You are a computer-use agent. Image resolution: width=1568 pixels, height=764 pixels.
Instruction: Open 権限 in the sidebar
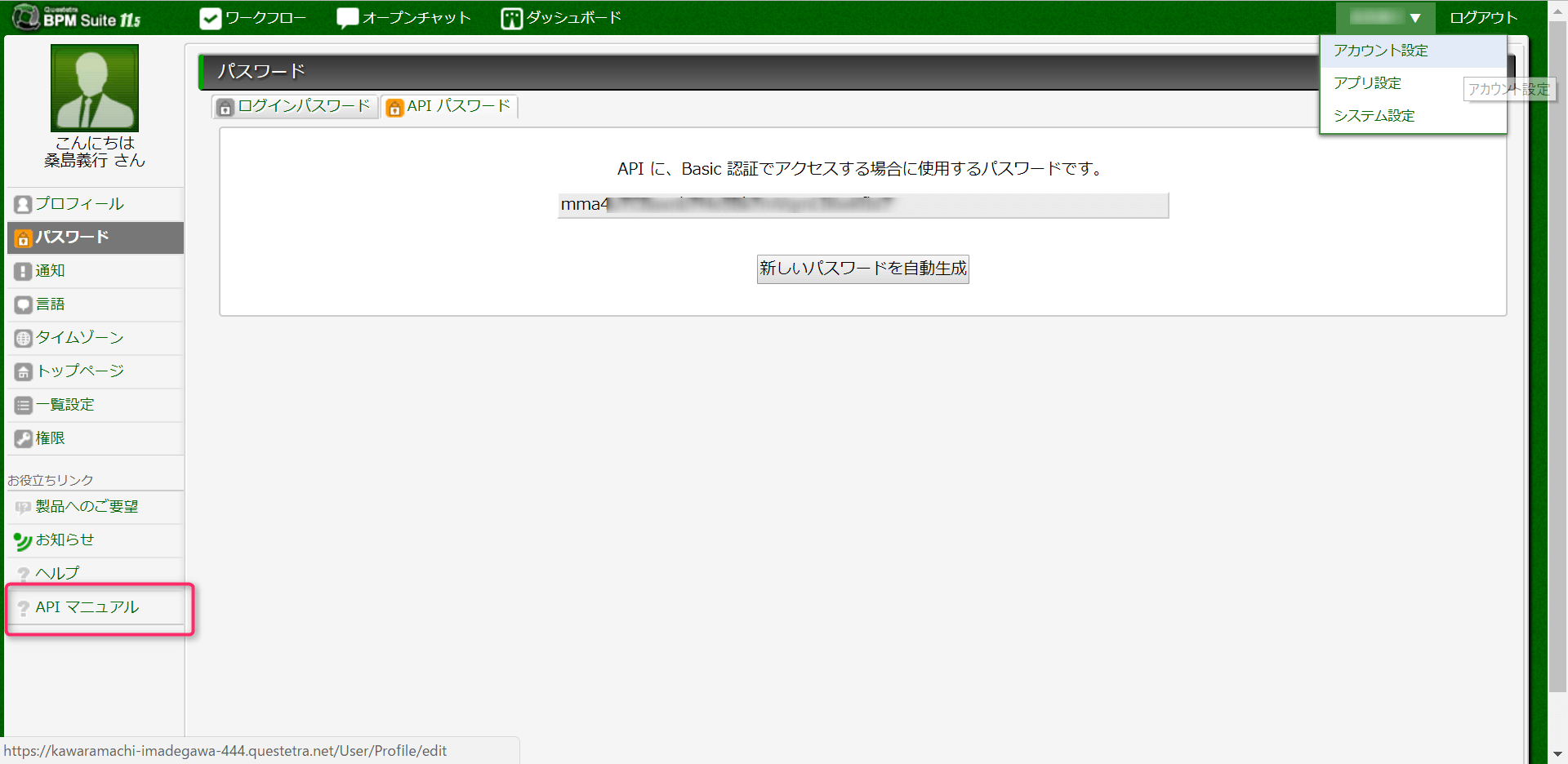tap(95, 438)
